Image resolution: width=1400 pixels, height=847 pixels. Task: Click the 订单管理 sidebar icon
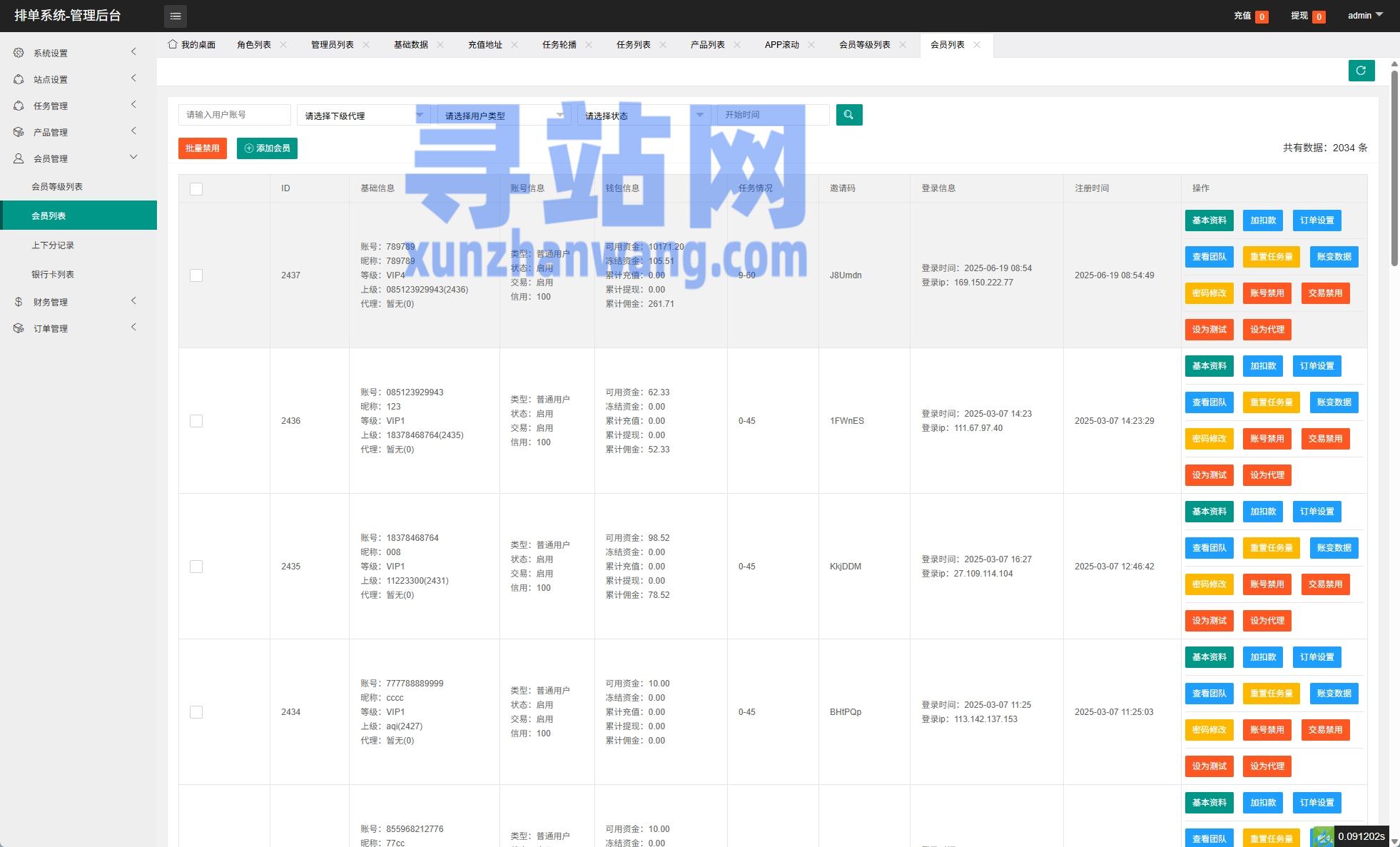[x=19, y=328]
